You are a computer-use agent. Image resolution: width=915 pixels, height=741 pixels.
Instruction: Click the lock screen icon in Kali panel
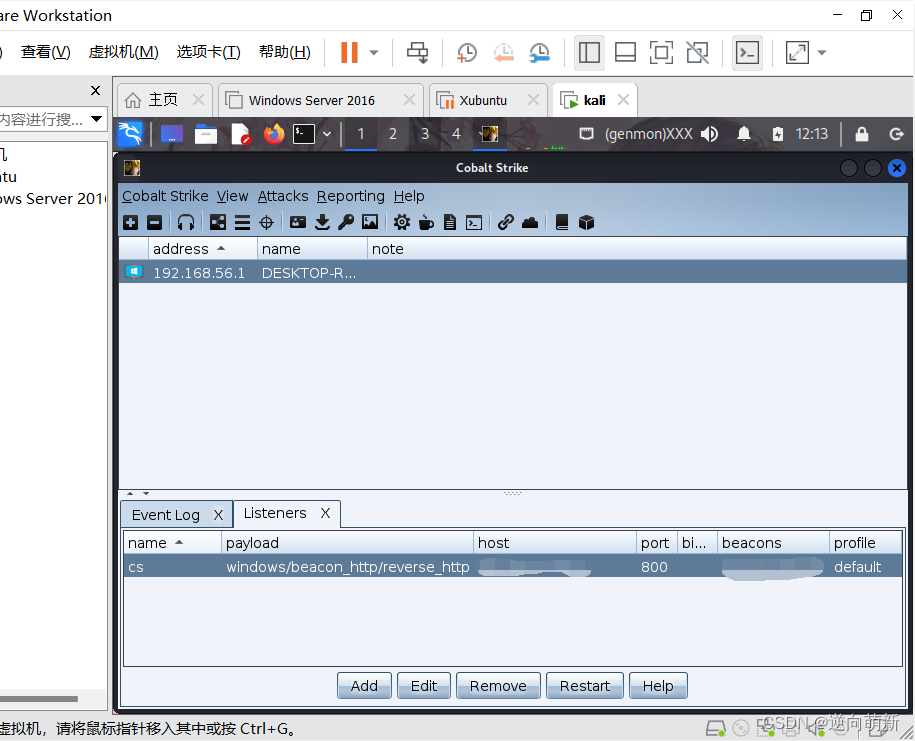(861, 134)
